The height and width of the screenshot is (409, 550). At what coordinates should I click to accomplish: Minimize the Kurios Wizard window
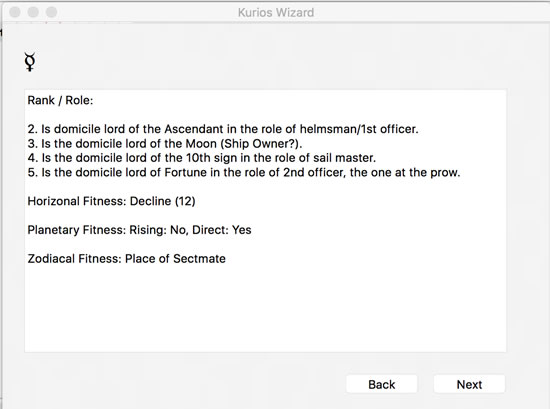33,12
